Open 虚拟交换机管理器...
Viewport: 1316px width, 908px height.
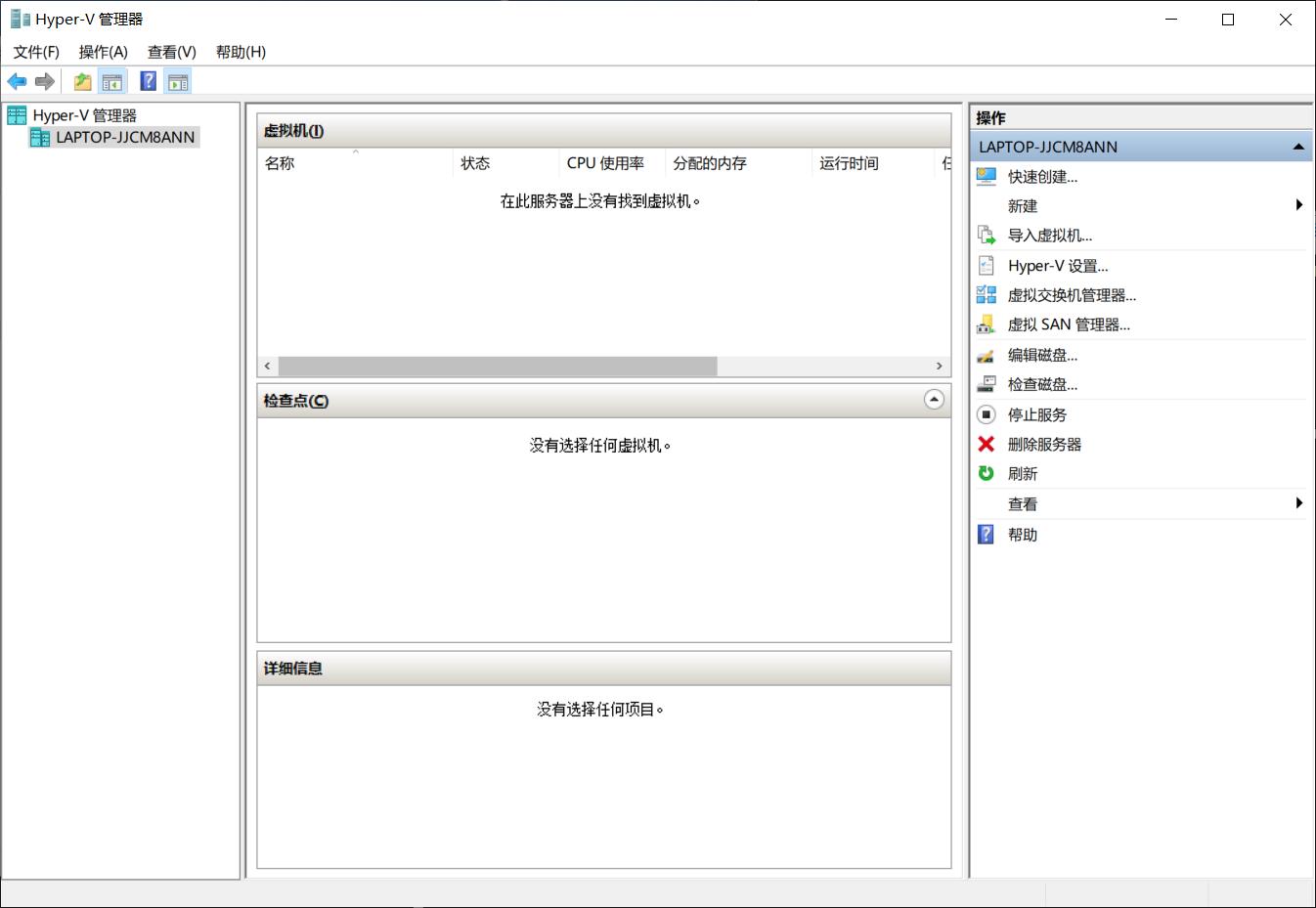pos(1072,295)
